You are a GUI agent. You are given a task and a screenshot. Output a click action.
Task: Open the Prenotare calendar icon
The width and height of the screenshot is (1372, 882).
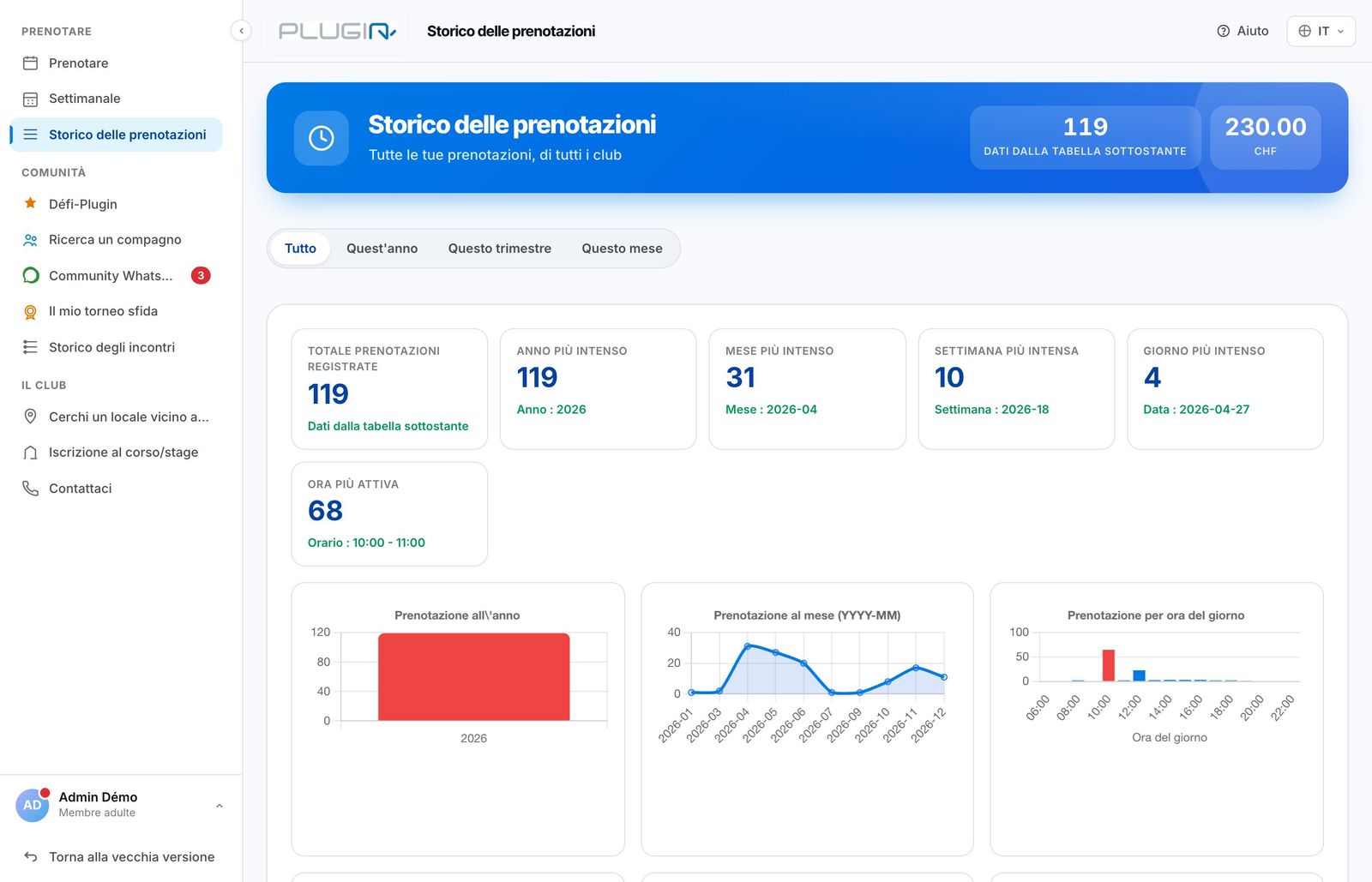coord(30,63)
